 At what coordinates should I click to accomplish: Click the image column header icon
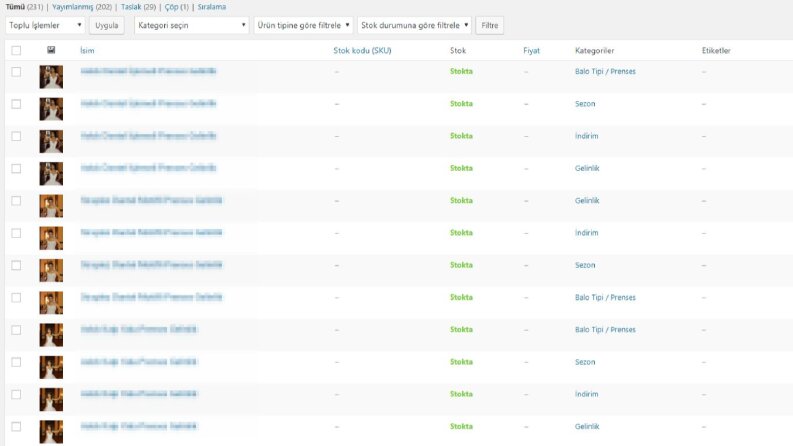[51, 50]
